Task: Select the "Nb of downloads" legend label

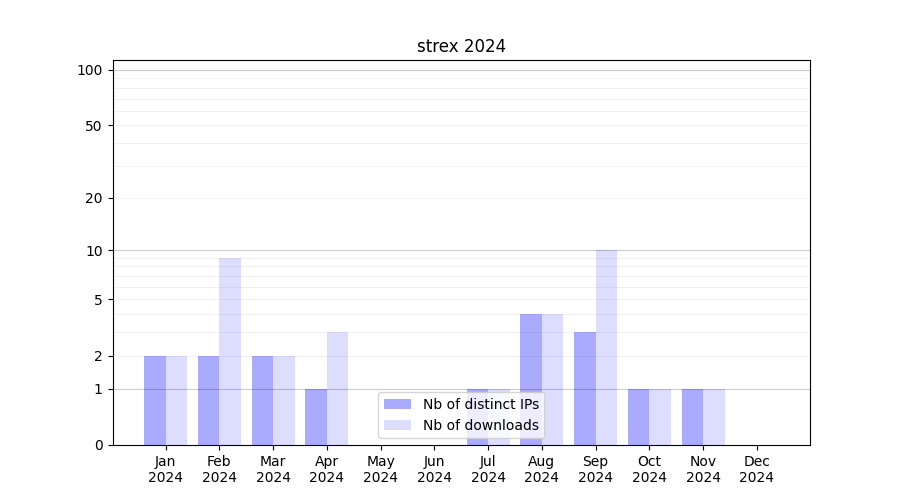Action: click(481, 425)
